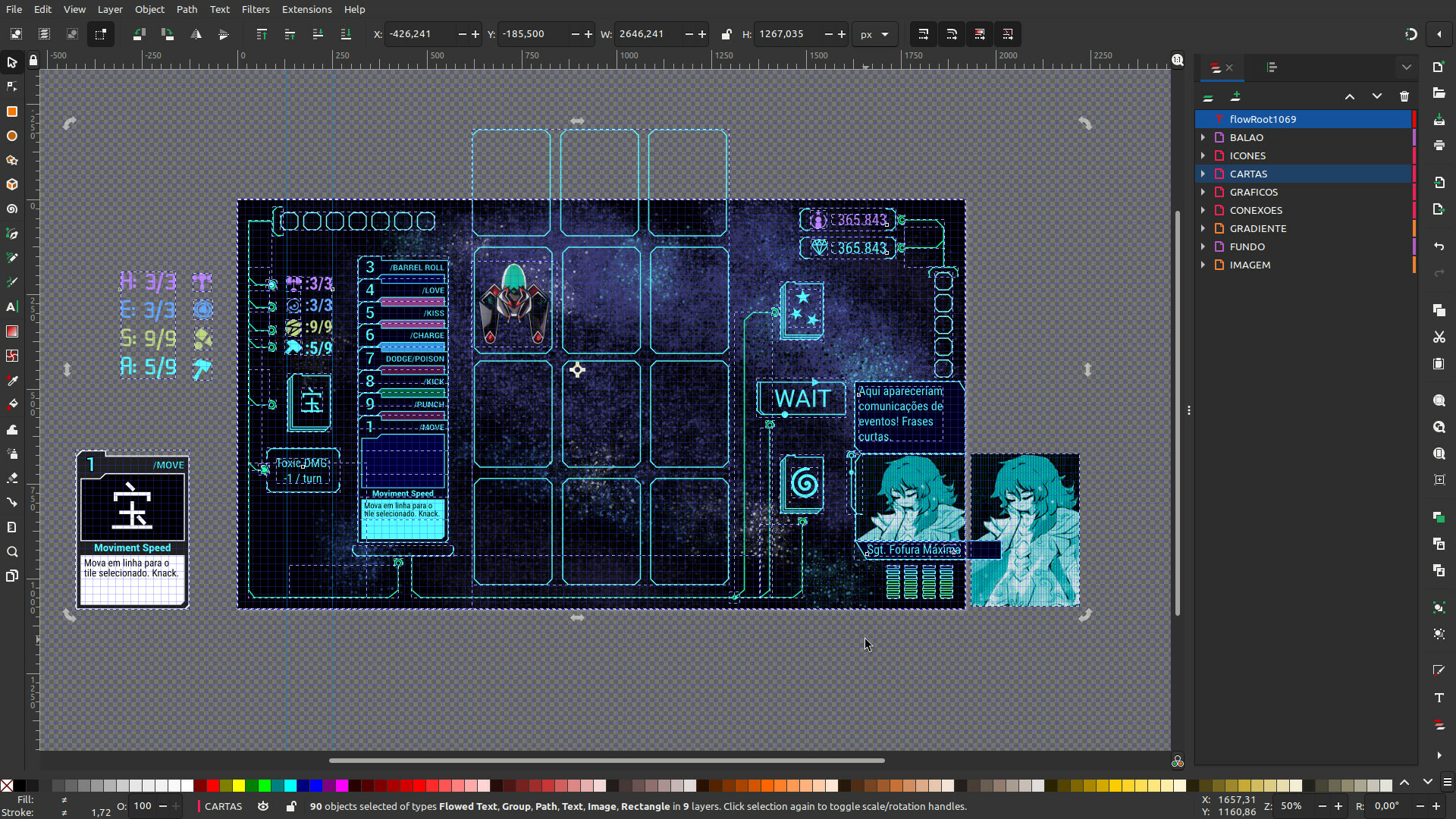Open the Path menu
The width and height of the screenshot is (1456, 819).
coord(187,9)
